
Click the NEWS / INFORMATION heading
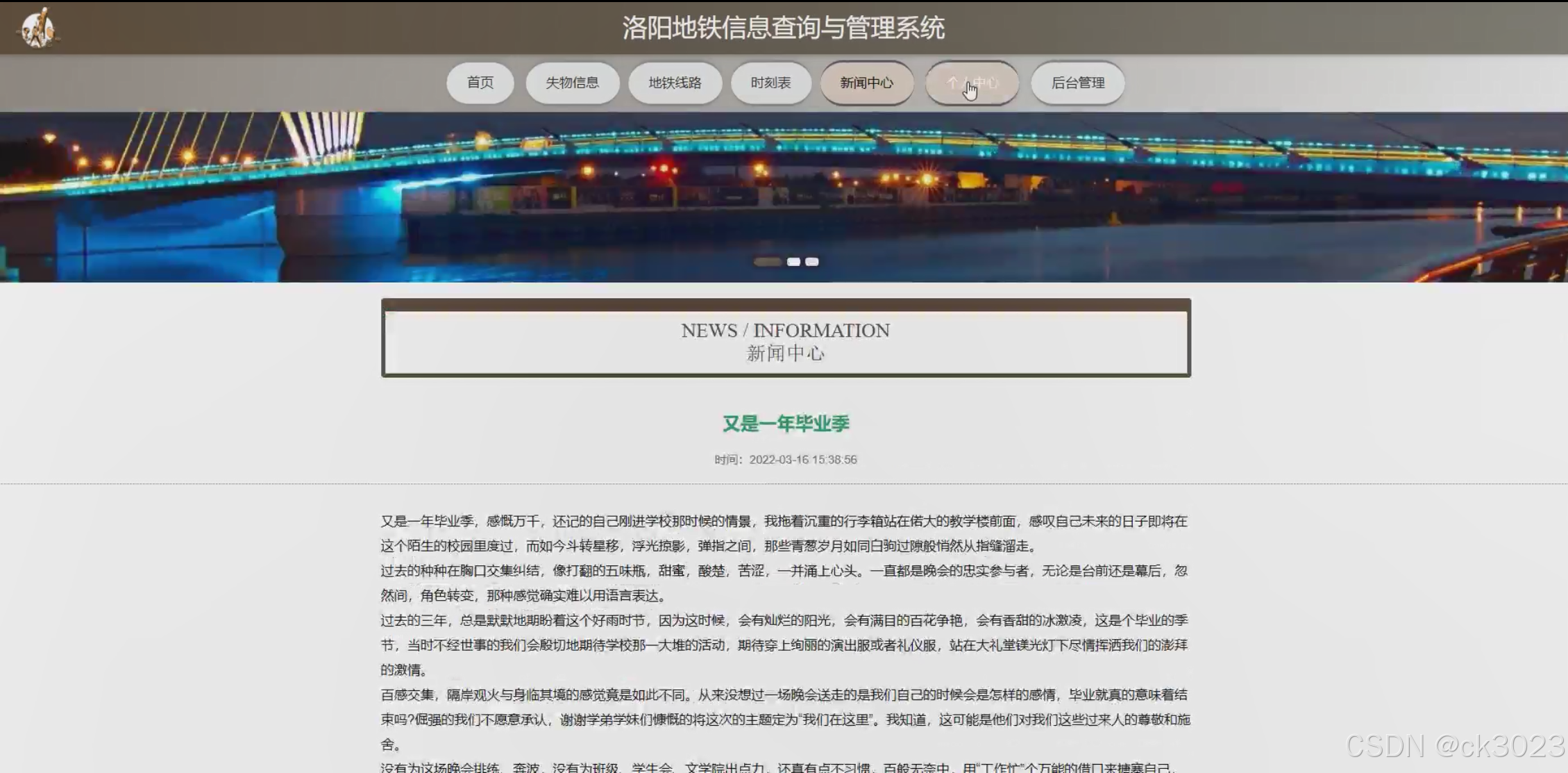click(785, 331)
